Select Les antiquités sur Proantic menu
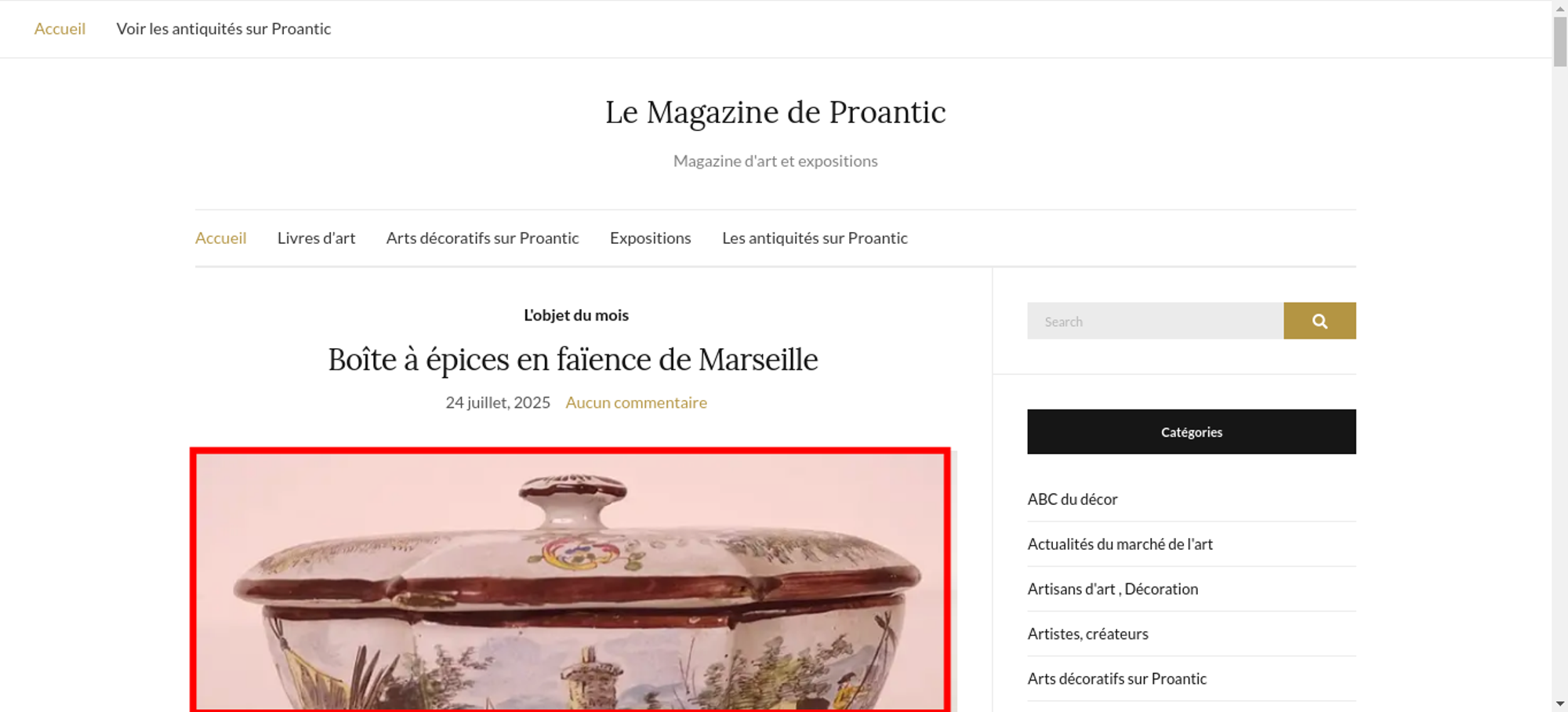This screenshot has height=712, width=1568. [x=815, y=238]
